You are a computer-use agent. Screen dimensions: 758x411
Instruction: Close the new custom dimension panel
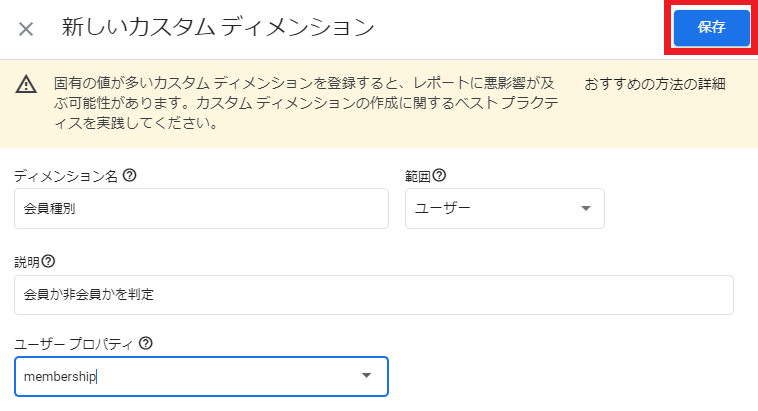26,28
